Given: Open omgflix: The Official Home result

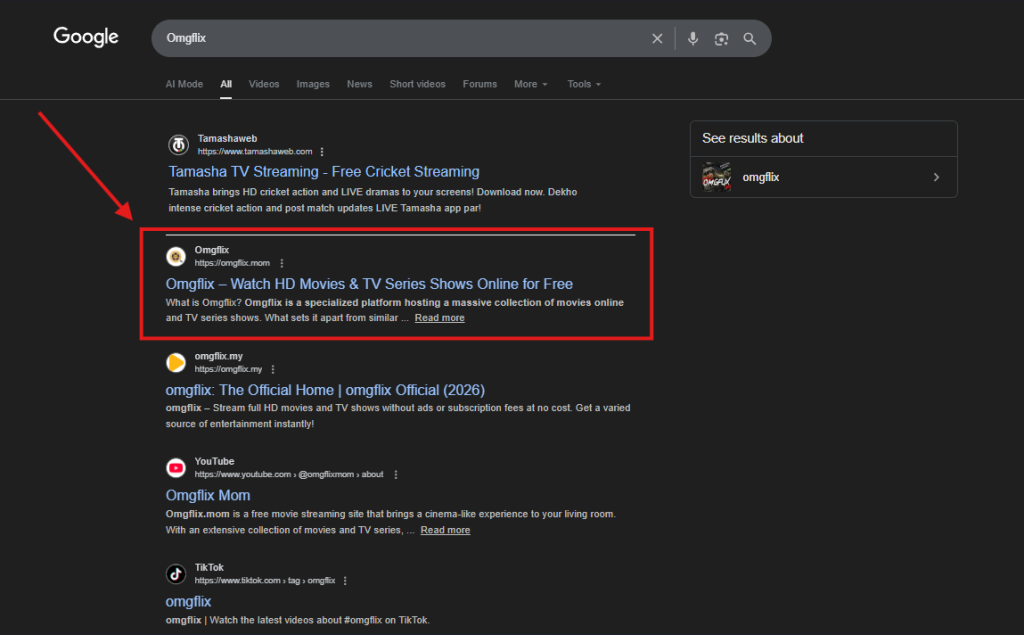Looking at the screenshot, I should tap(325, 390).
